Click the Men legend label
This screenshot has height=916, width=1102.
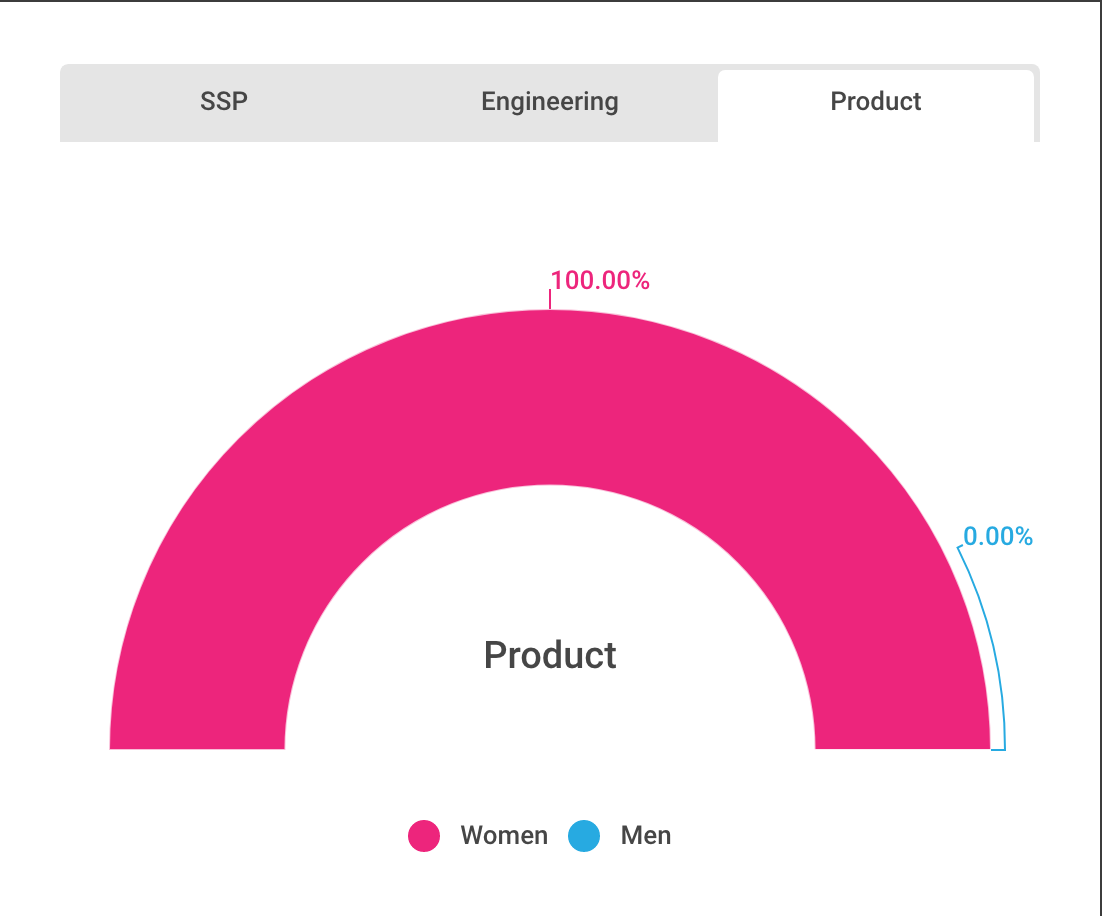coord(646,835)
